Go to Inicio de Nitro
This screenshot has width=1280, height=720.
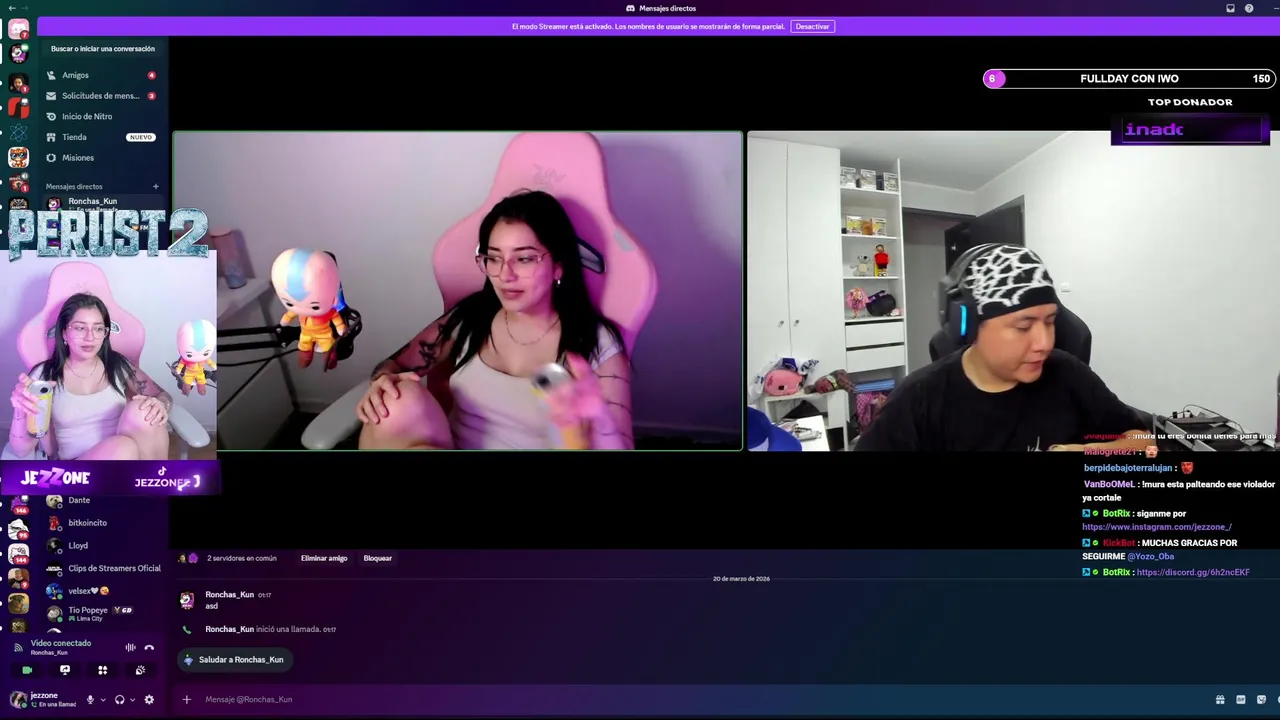(100, 116)
